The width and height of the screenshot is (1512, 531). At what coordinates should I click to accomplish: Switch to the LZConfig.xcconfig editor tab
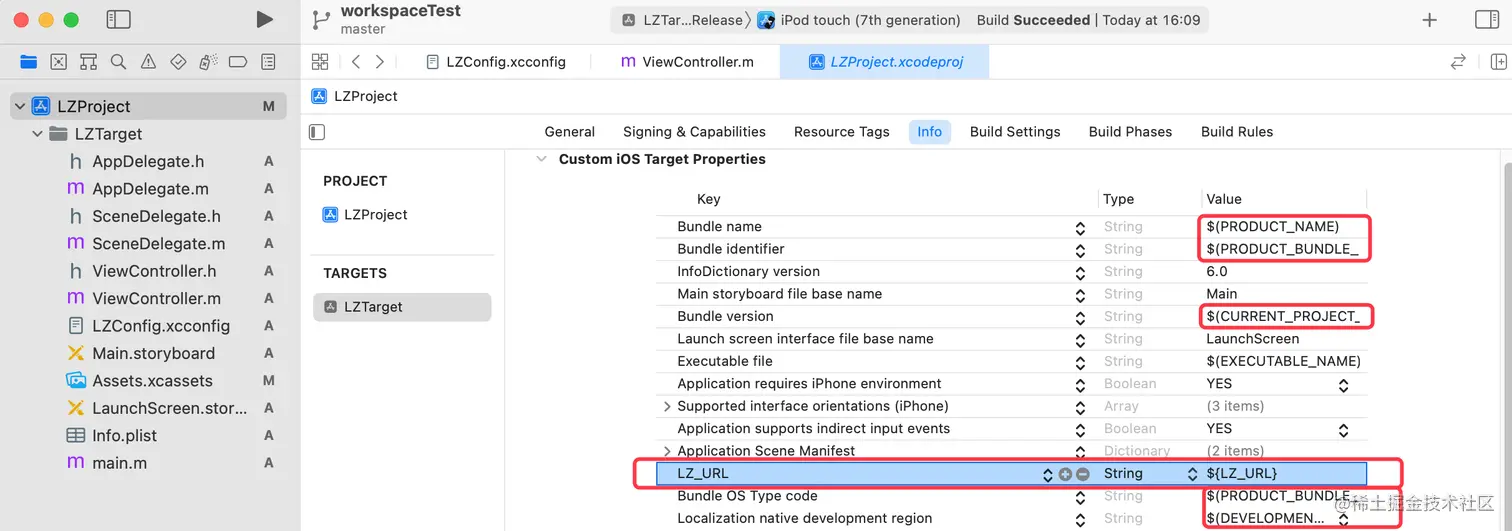(496, 62)
